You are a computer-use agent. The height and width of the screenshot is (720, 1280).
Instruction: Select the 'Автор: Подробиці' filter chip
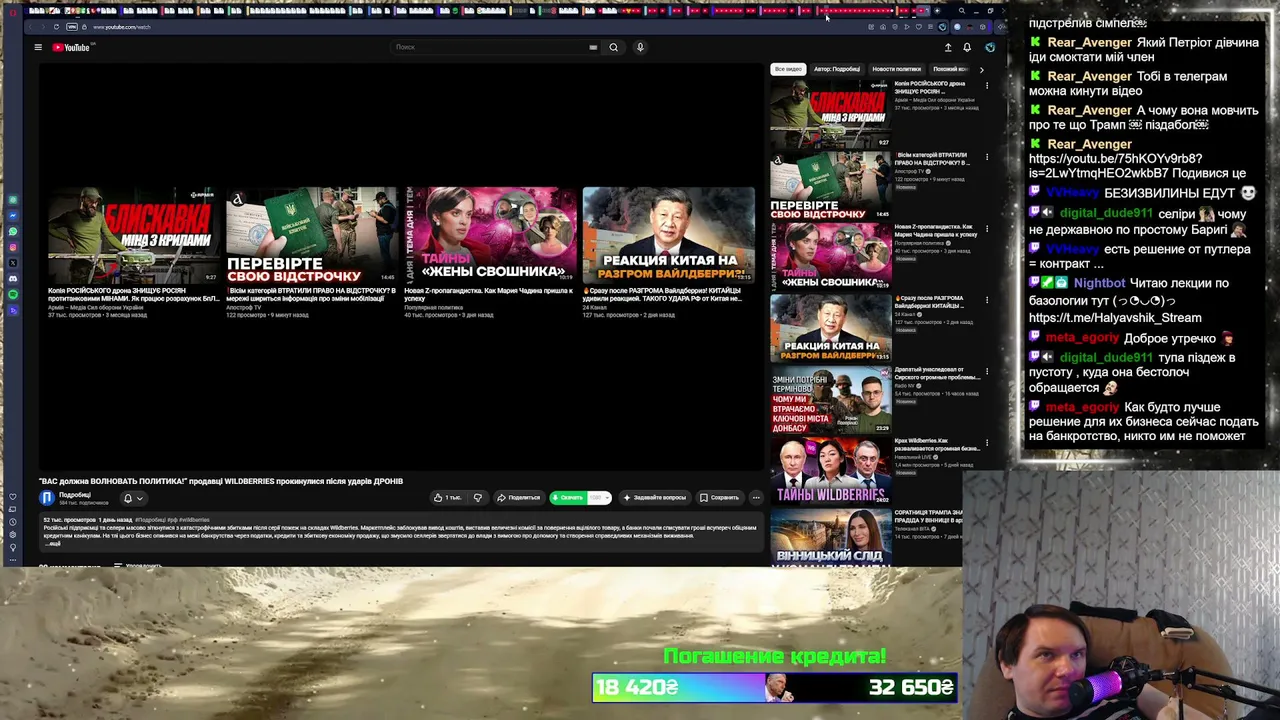(837, 69)
